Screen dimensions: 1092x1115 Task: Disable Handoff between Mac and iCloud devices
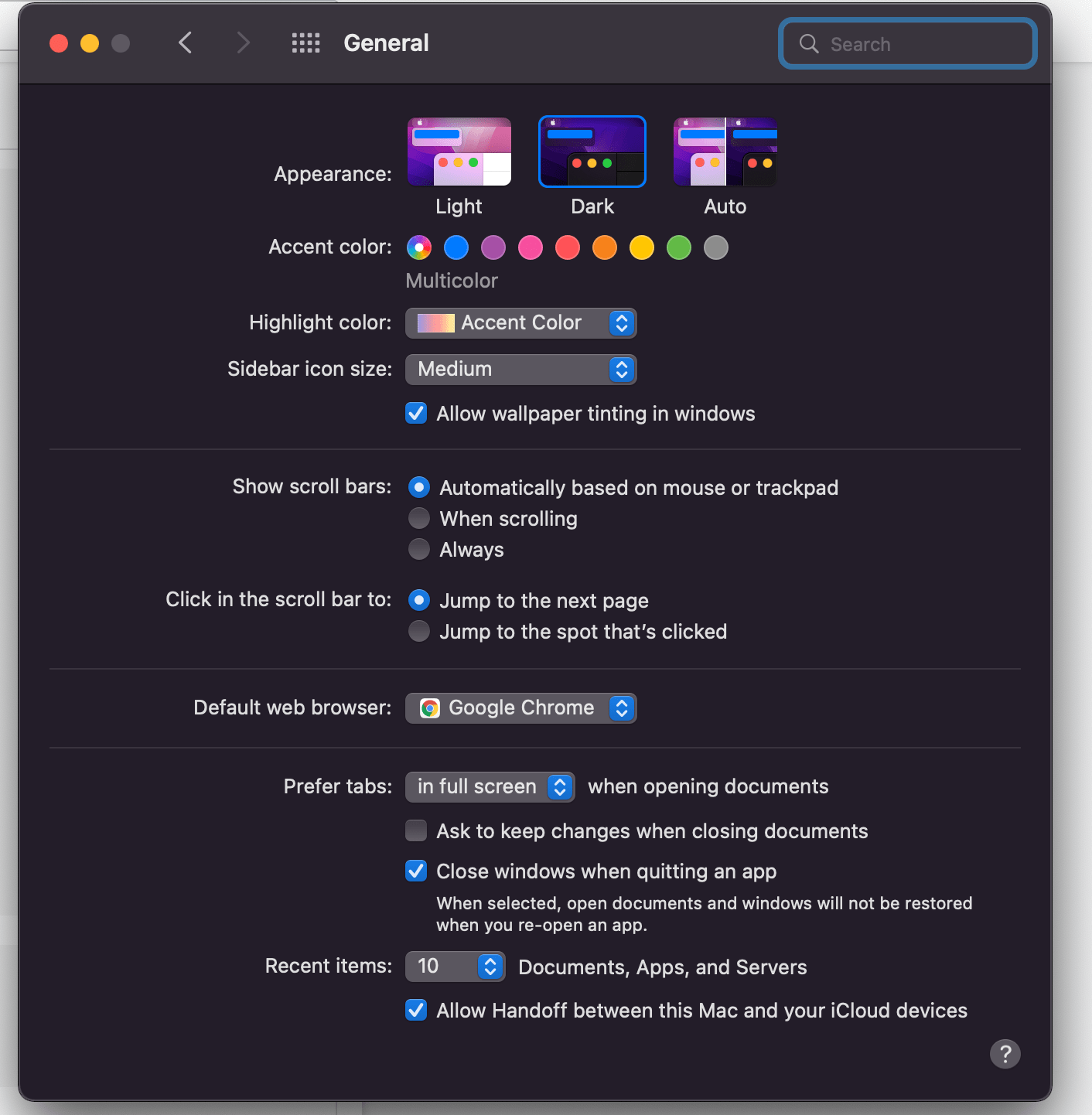coord(416,1010)
